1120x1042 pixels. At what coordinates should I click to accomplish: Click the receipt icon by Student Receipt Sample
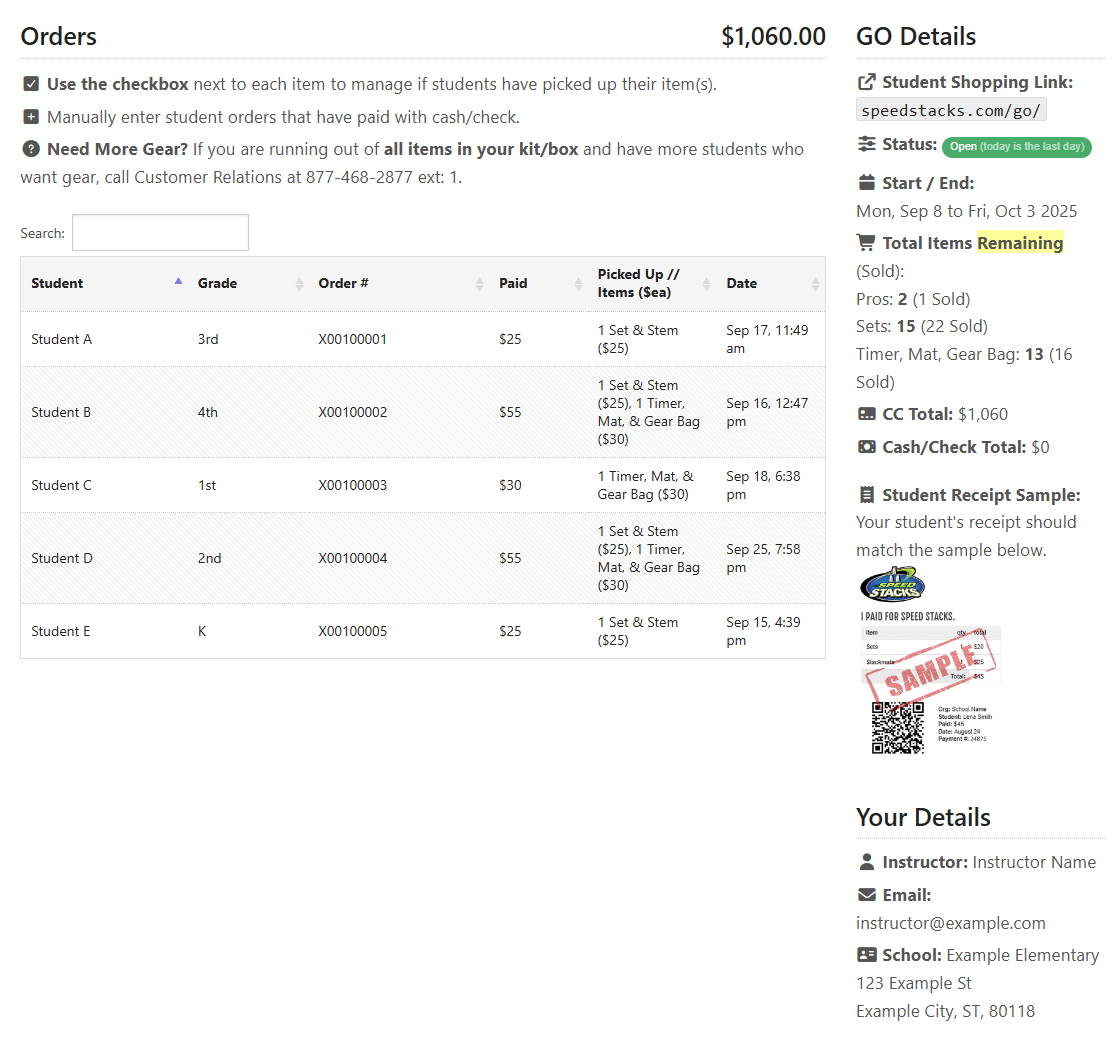[866, 495]
